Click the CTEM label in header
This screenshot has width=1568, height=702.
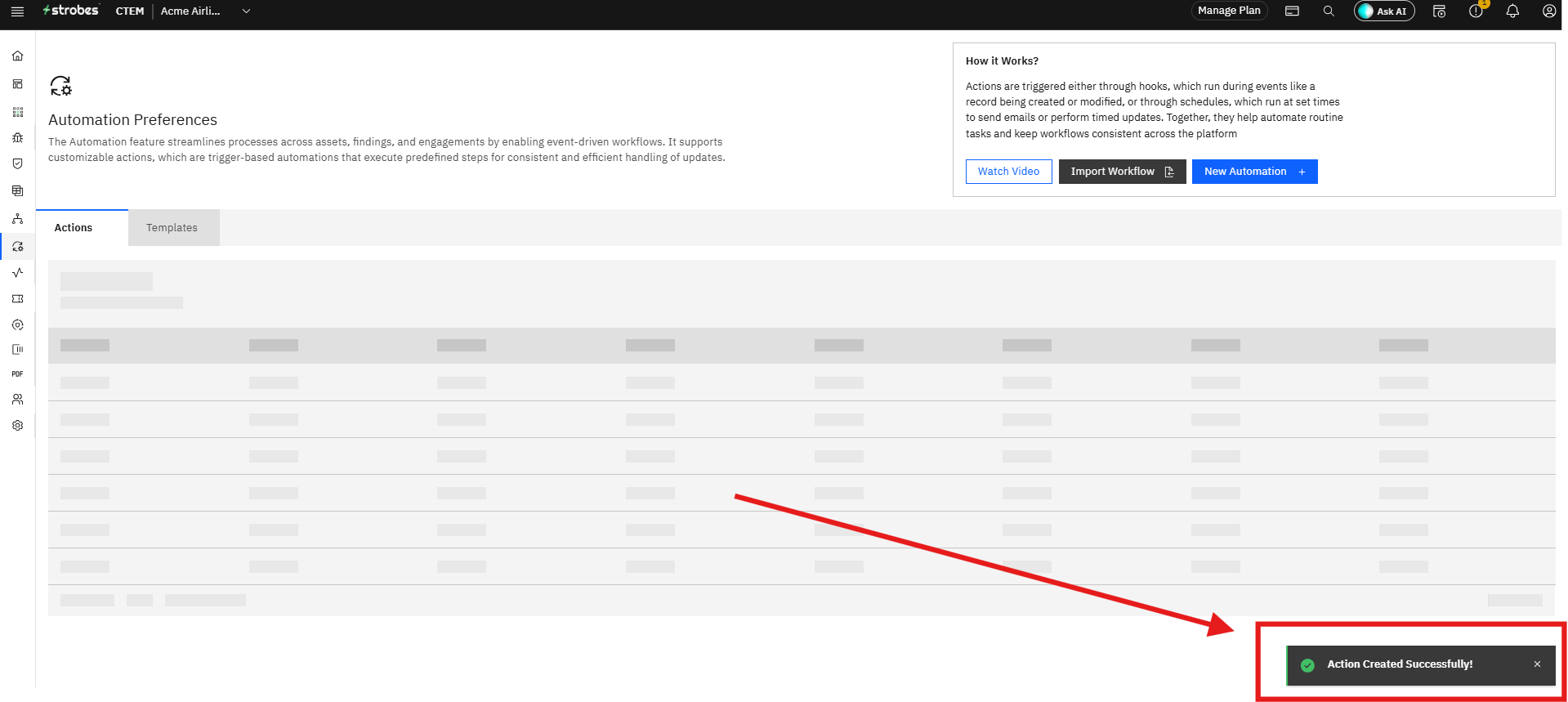point(130,11)
